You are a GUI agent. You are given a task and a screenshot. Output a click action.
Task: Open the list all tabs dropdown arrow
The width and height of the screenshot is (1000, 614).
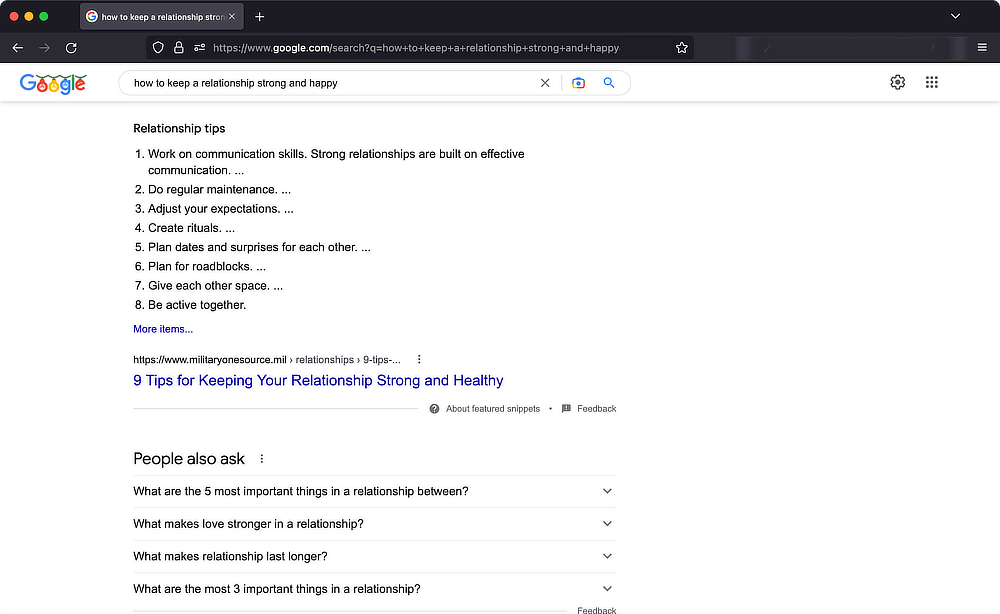coord(955,16)
